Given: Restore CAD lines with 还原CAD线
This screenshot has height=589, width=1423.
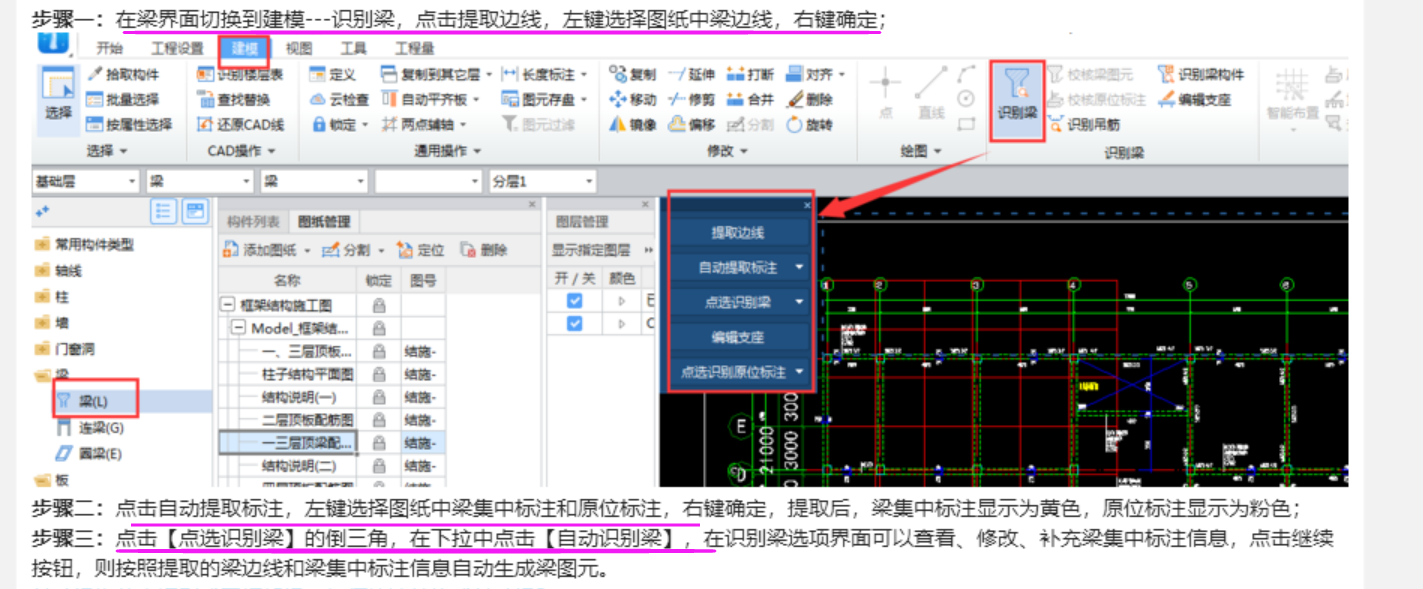Looking at the screenshot, I should tap(240, 124).
